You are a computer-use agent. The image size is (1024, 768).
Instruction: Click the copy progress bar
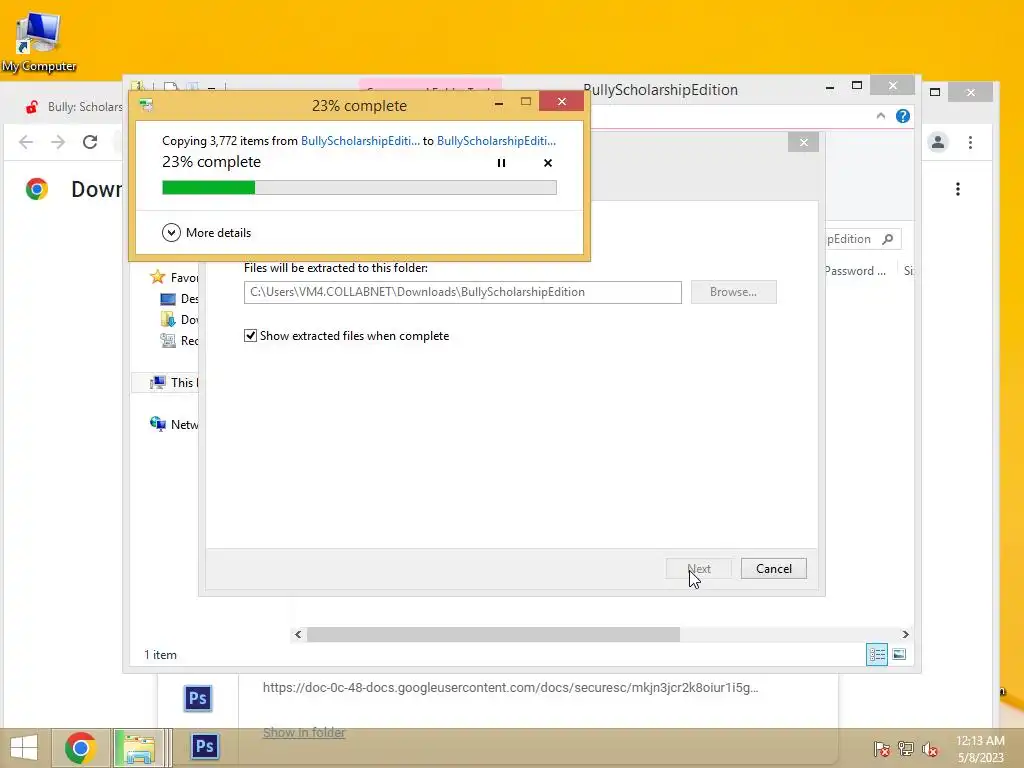coord(359,188)
